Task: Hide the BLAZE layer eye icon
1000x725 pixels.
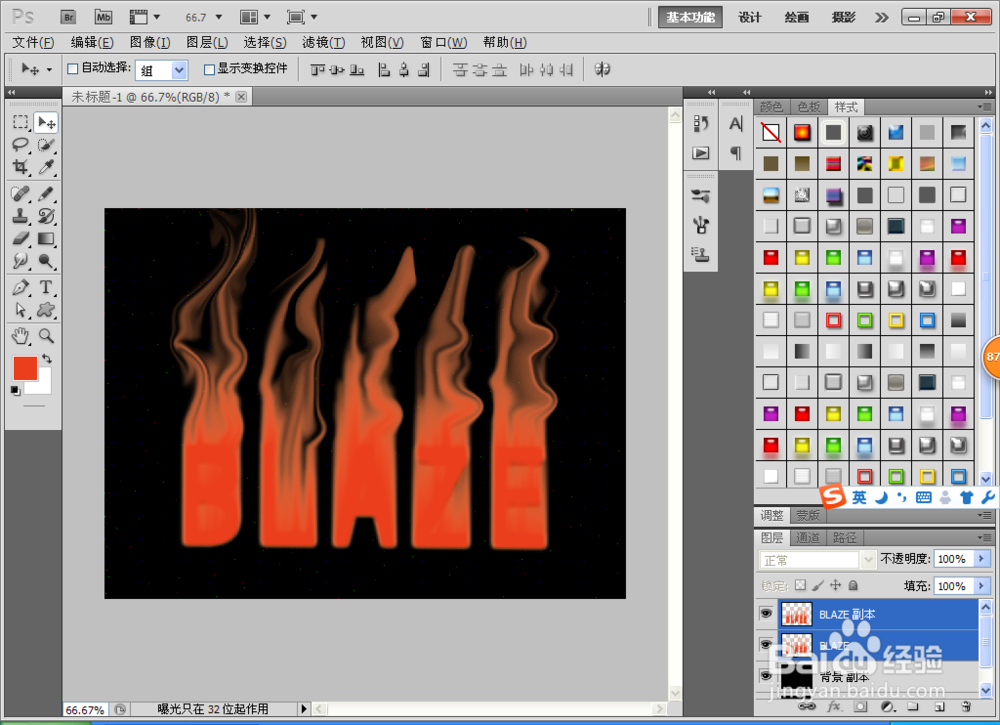Action: (766, 645)
